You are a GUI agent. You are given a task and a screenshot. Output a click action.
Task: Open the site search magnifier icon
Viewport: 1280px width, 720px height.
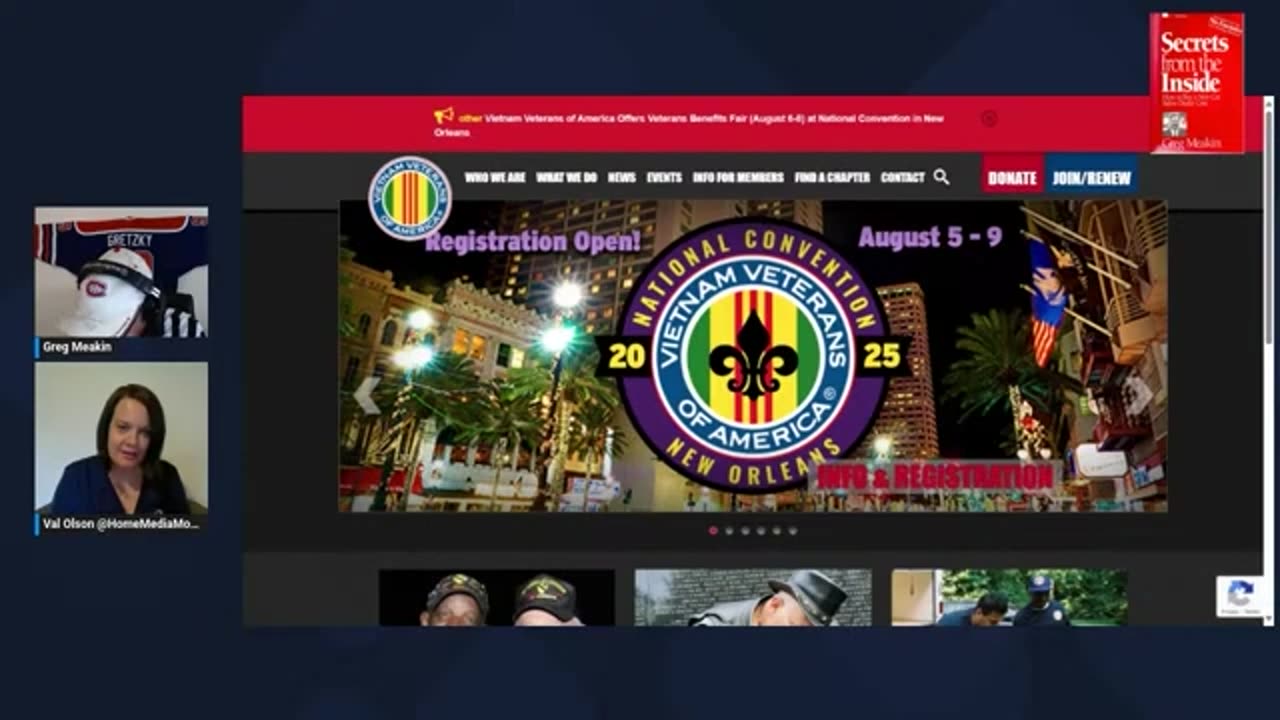coord(941,177)
